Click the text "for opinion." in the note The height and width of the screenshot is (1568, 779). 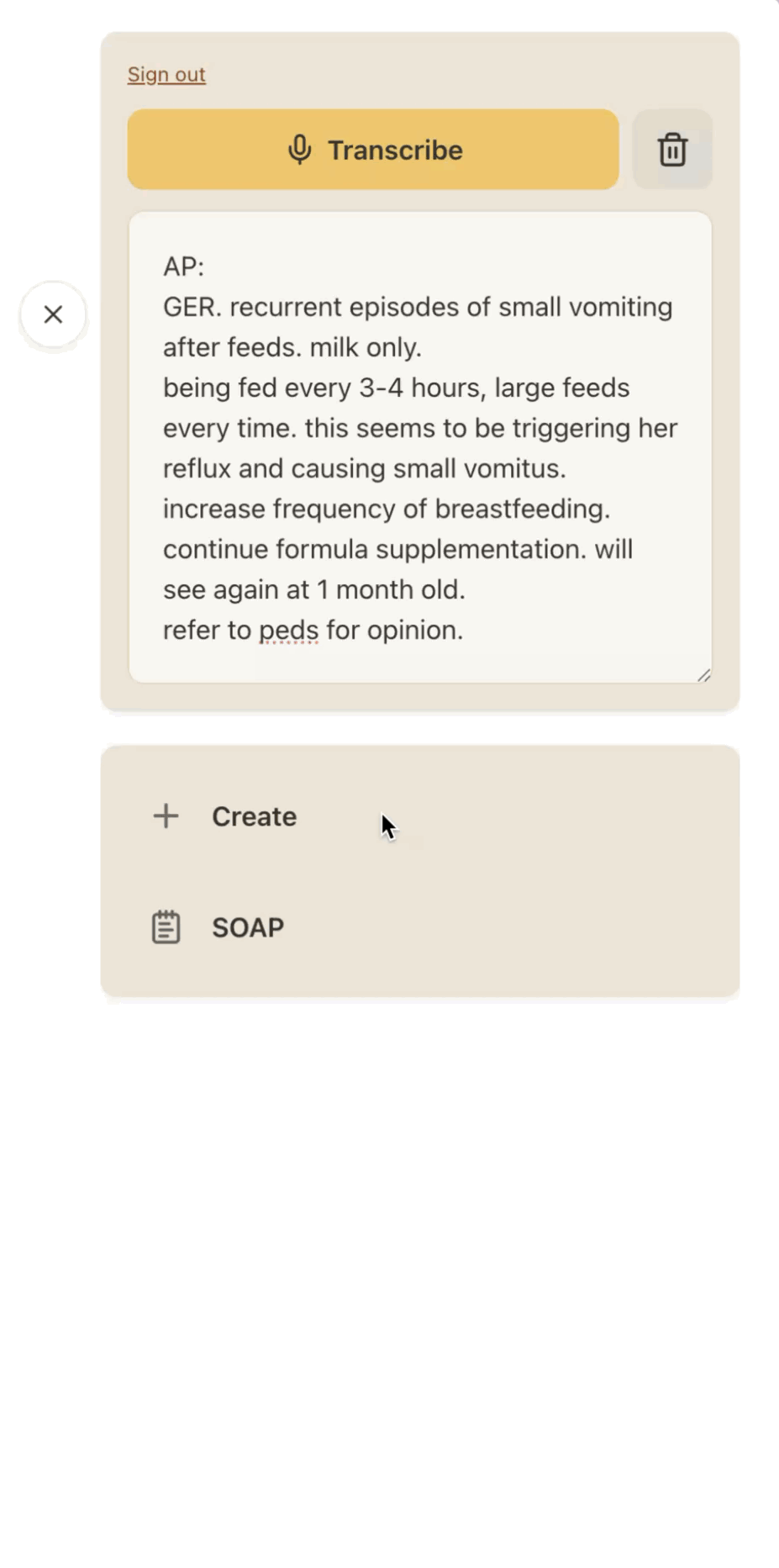(x=395, y=630)
